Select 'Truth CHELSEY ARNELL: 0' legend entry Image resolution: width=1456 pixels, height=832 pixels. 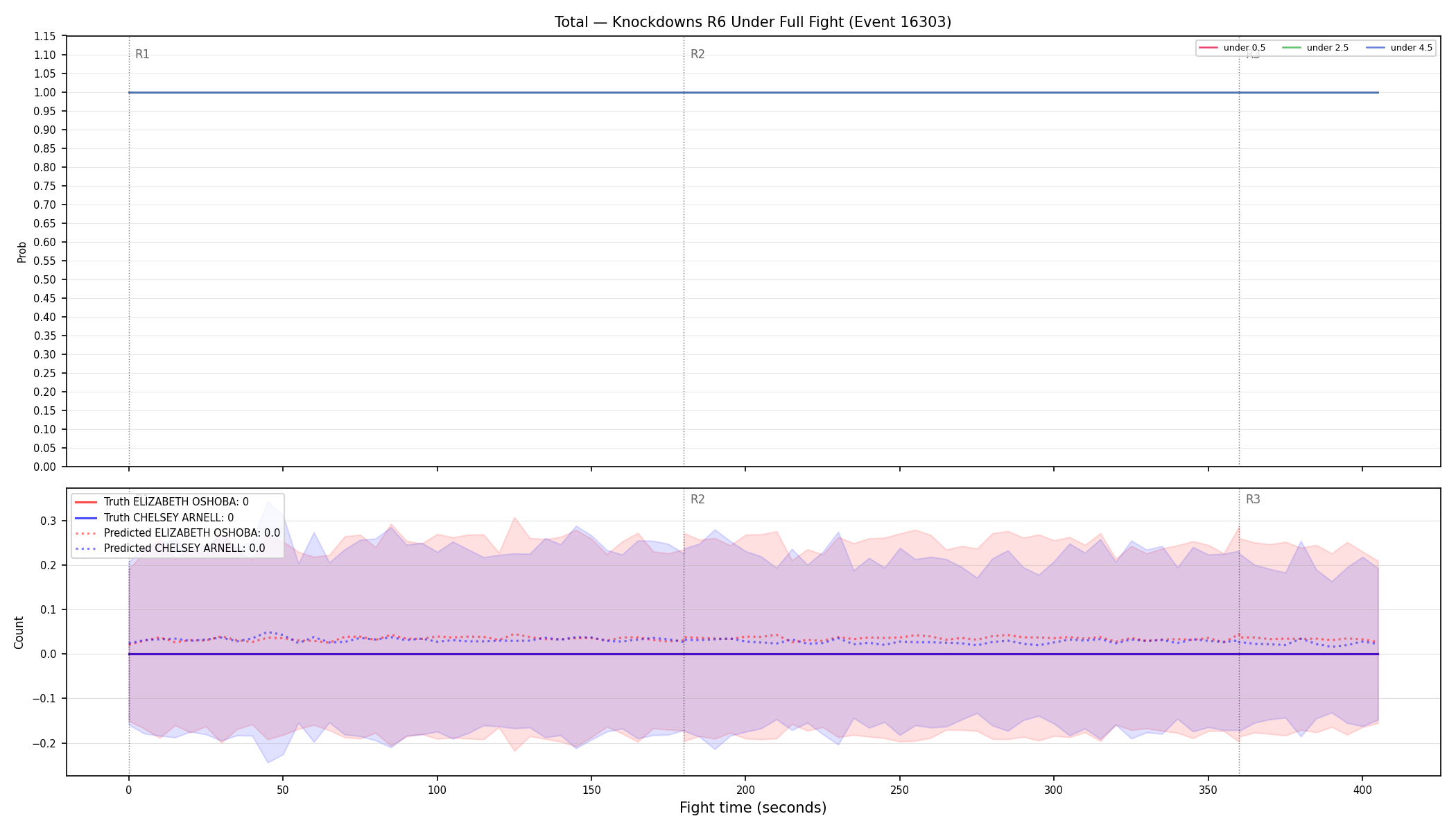(x=153, y=517)
